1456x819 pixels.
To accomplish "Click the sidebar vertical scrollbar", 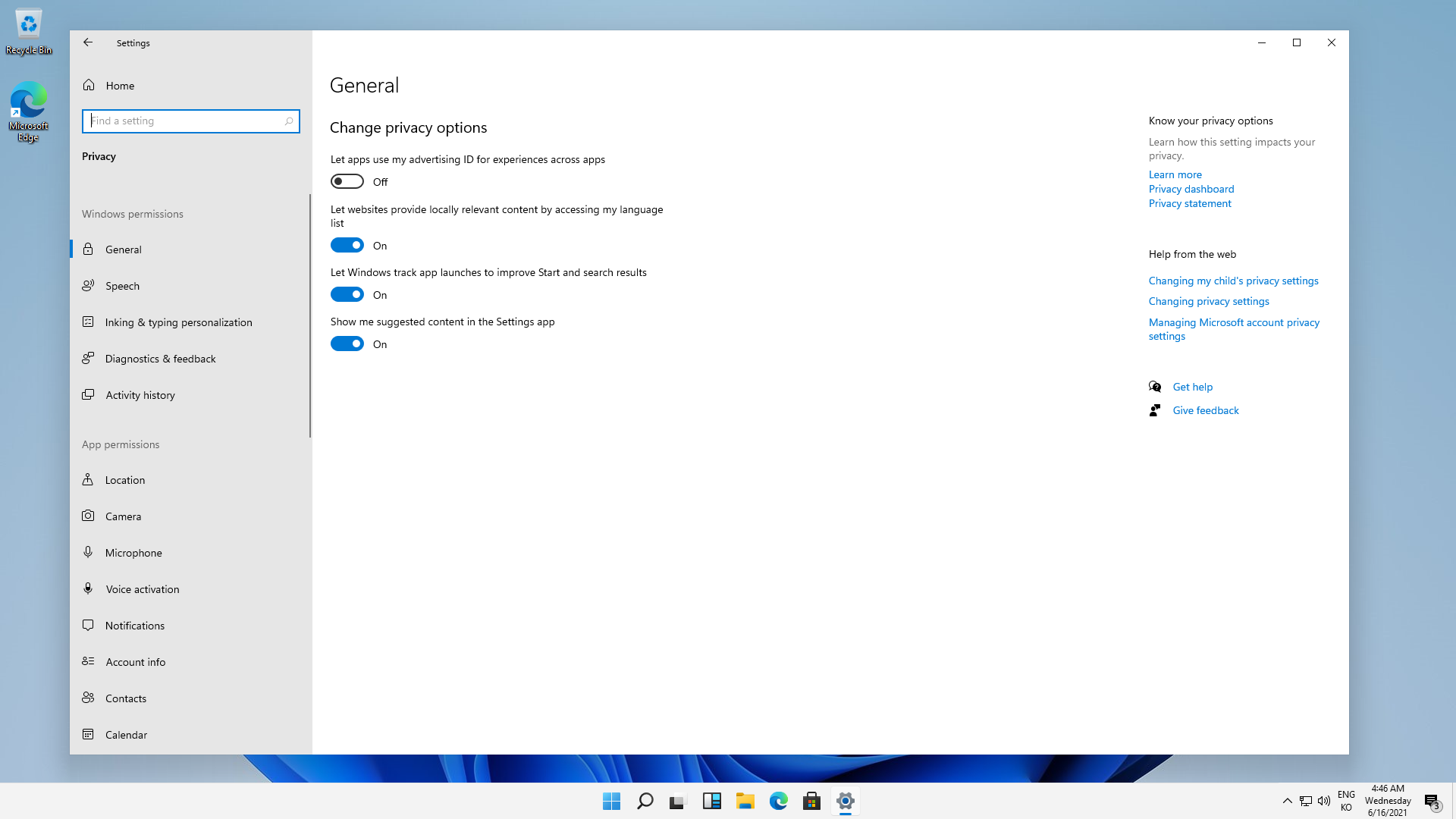I will click(x=310, y=315).
